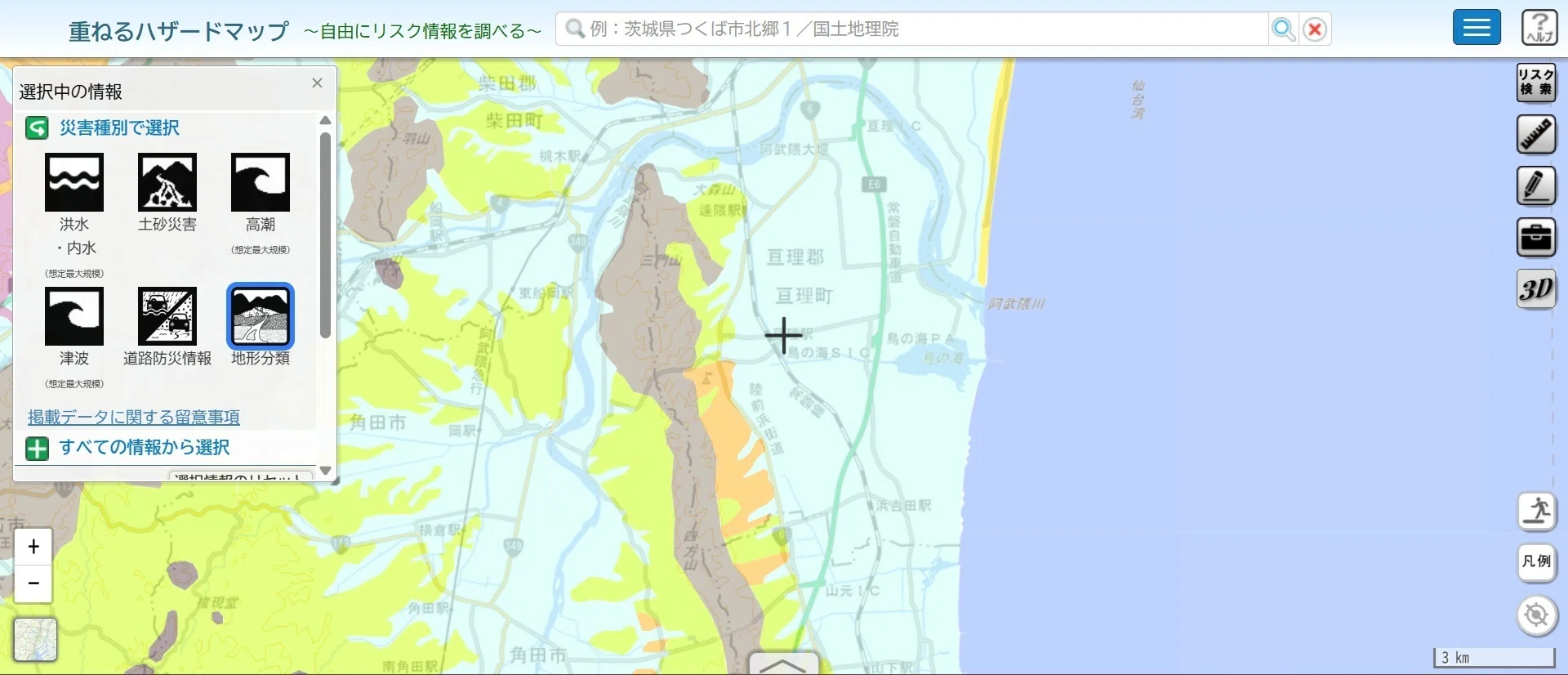Viewport: 1568px width, 675px height.
Task: Select the 洪水・内水 flood hazard icon
Action: click(x=74, y=183)
